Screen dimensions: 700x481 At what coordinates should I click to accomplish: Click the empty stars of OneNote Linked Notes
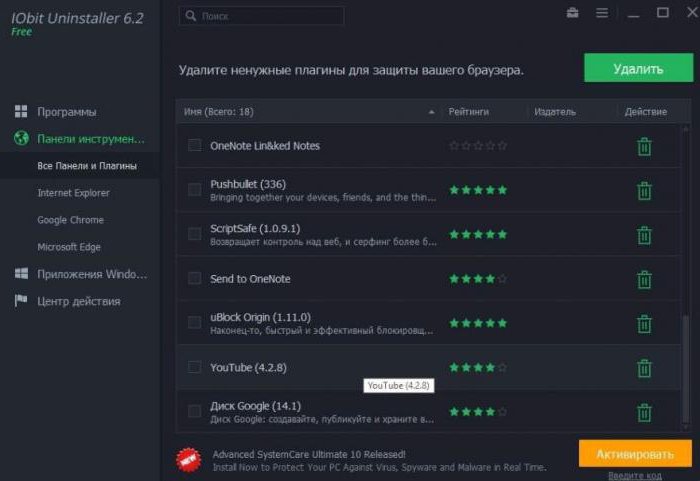click(478, 146)
